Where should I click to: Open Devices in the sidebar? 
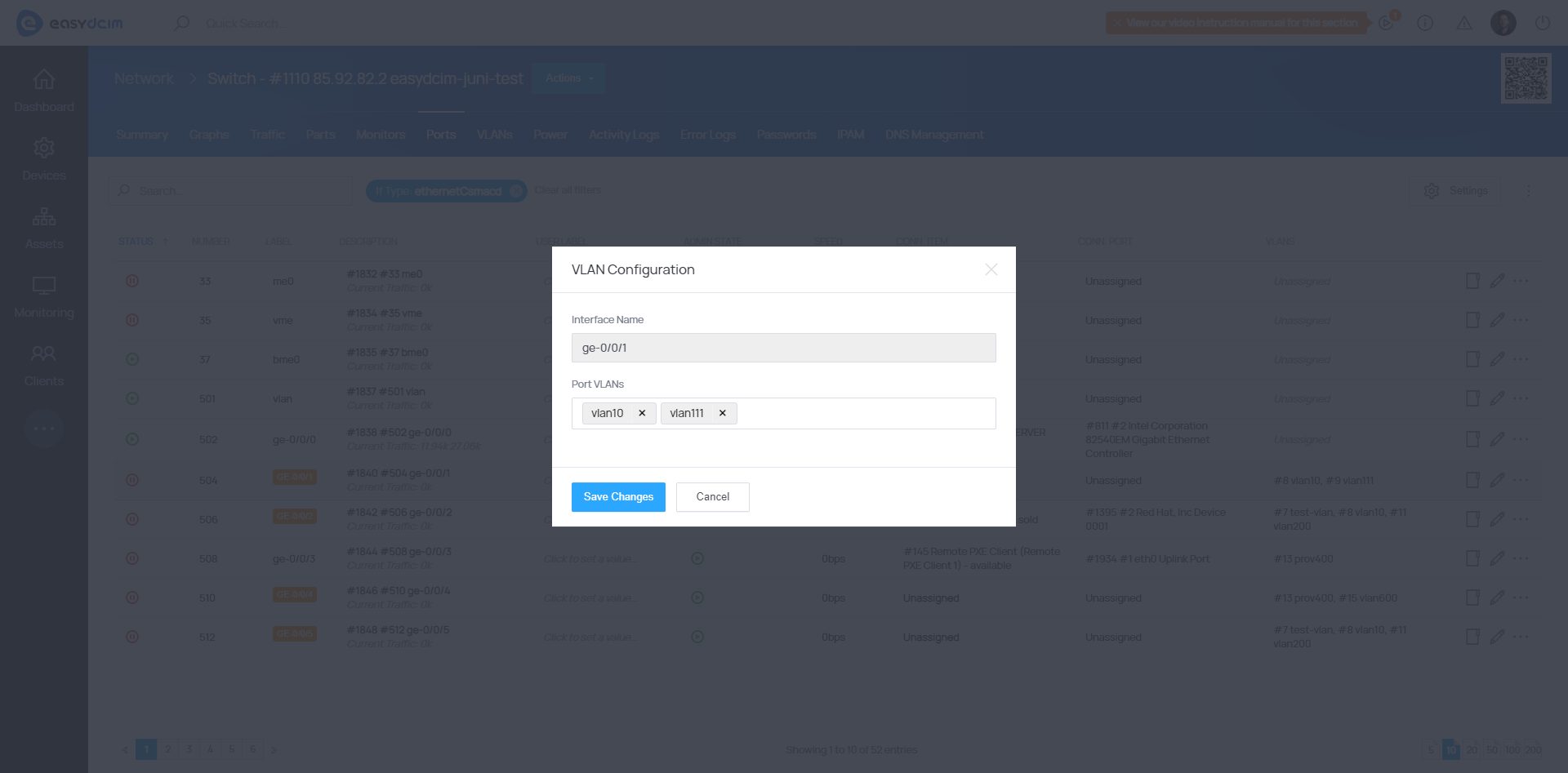click(44, 159)
